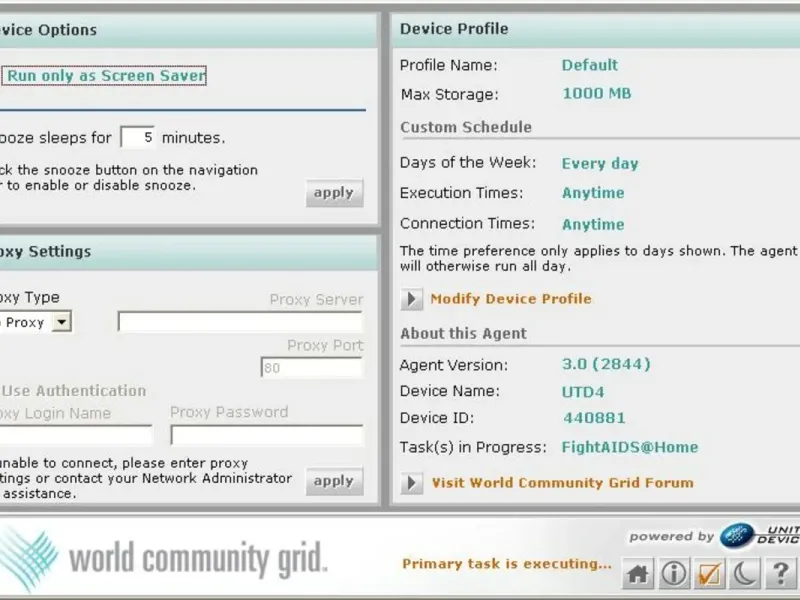
Task: Visit World Community Grid Forum link
Action: coord(563,483)
